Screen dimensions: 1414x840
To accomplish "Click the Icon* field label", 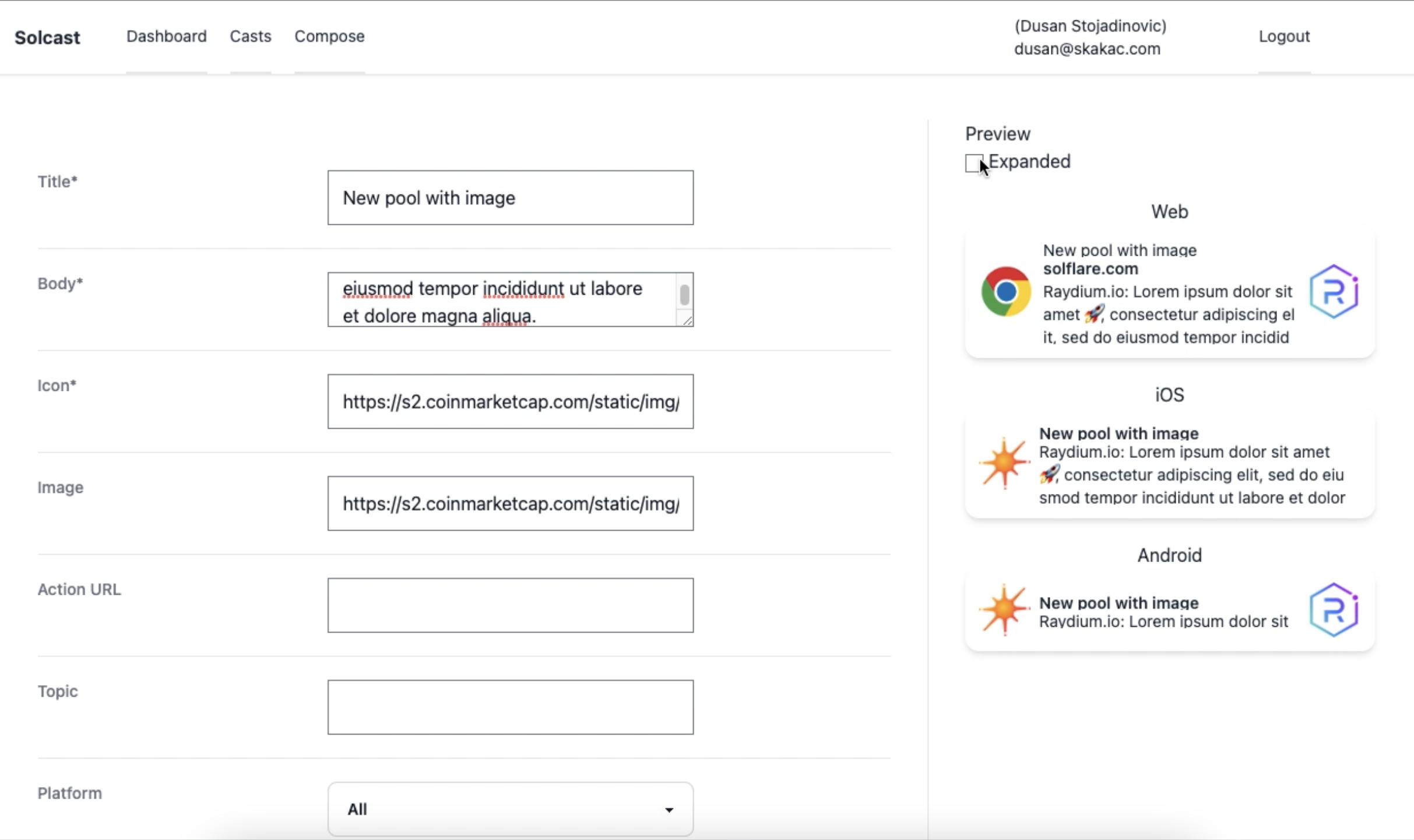I will point(57,386).
